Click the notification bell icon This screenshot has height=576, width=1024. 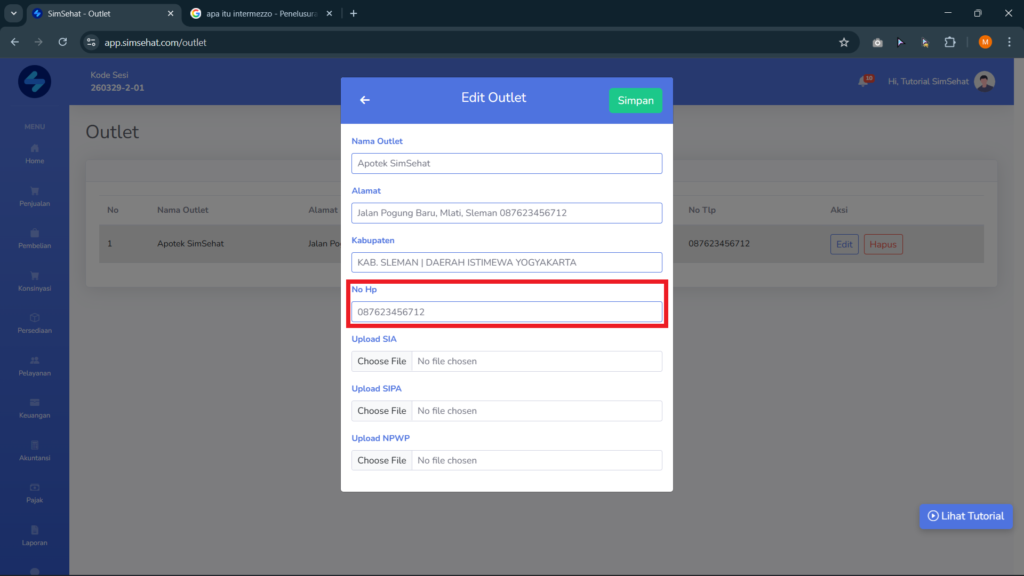[x=864, y=82]
